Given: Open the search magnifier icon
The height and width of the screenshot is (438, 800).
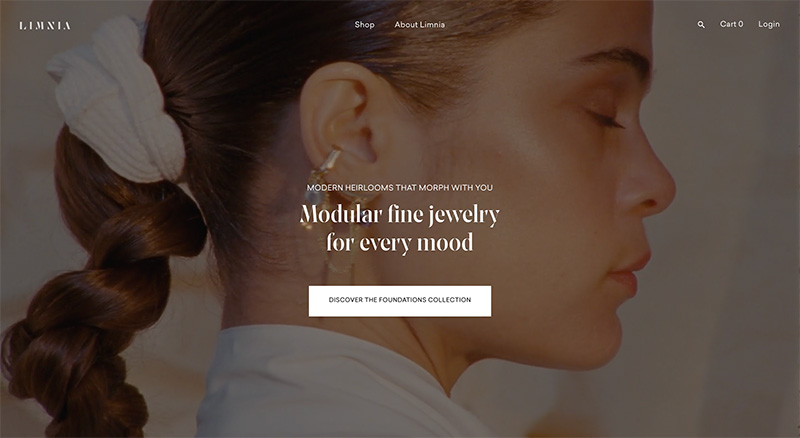Looking at the screenshot, I should pos(701,25).
